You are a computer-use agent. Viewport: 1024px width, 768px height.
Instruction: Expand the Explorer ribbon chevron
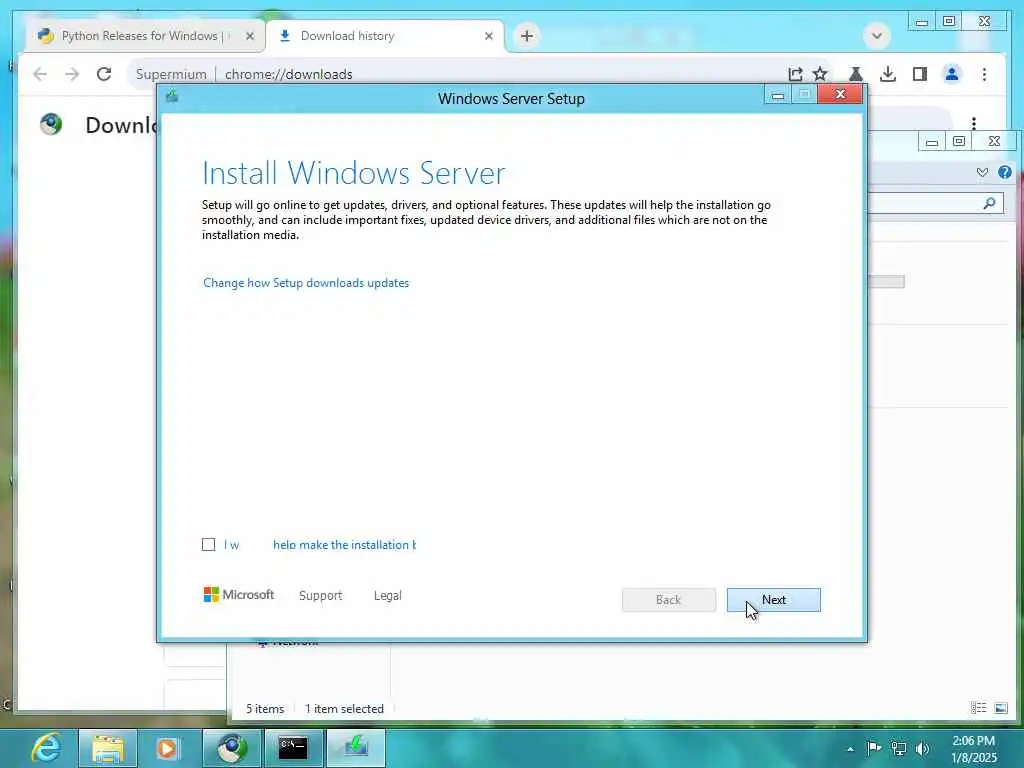[982, 172]
